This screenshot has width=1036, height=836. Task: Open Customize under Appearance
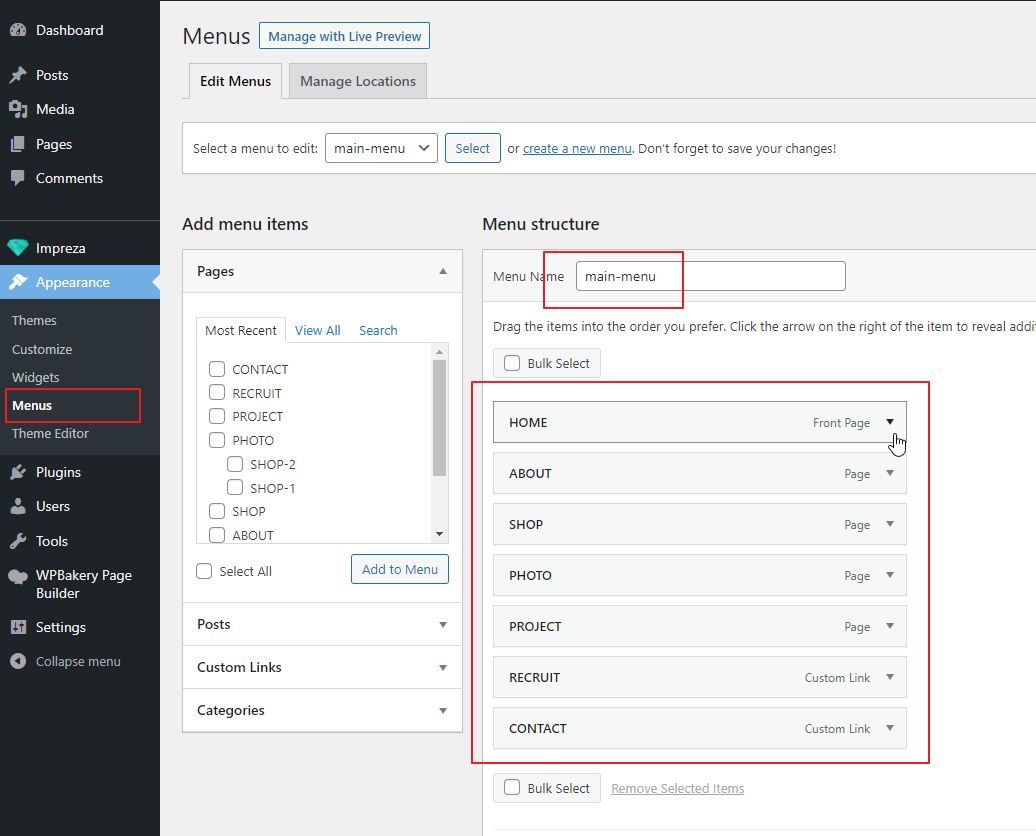tap(42, 349)
